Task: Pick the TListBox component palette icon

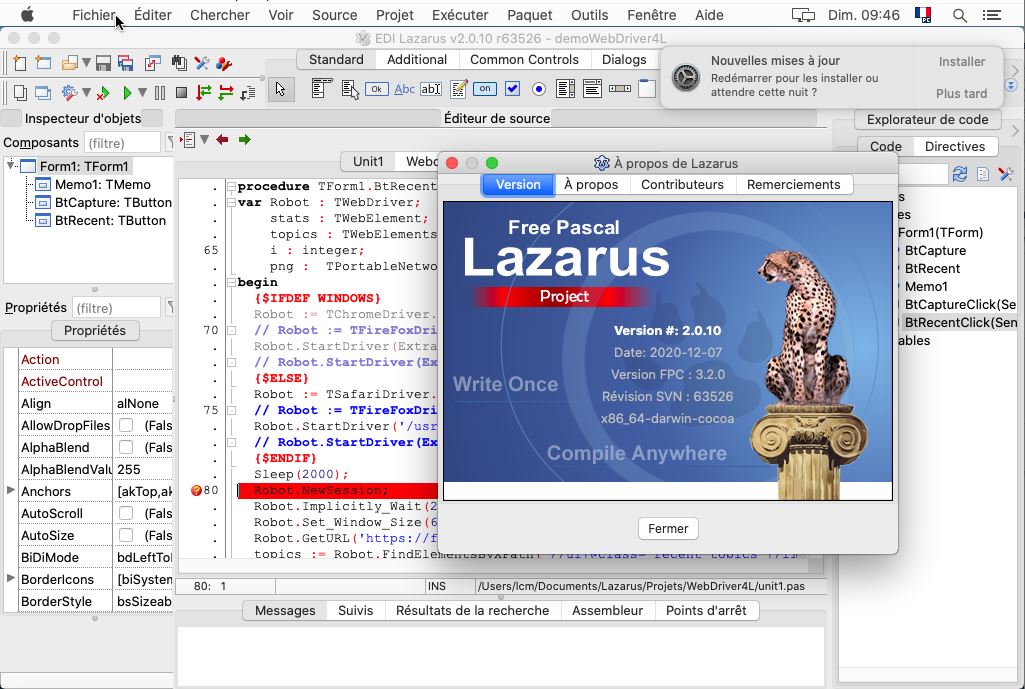Action: (x=565, y=88)
